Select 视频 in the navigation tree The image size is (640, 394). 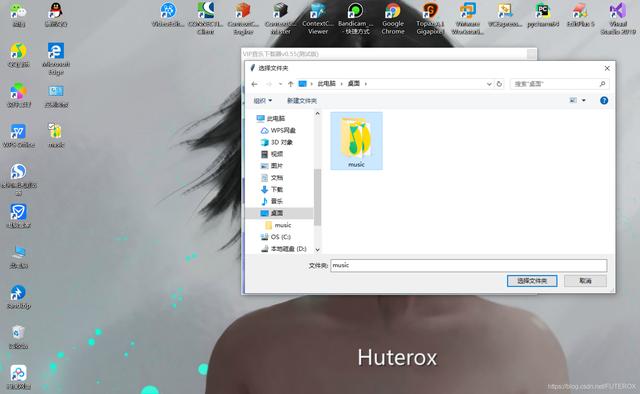pyautogui.click(x=272, y=154)
